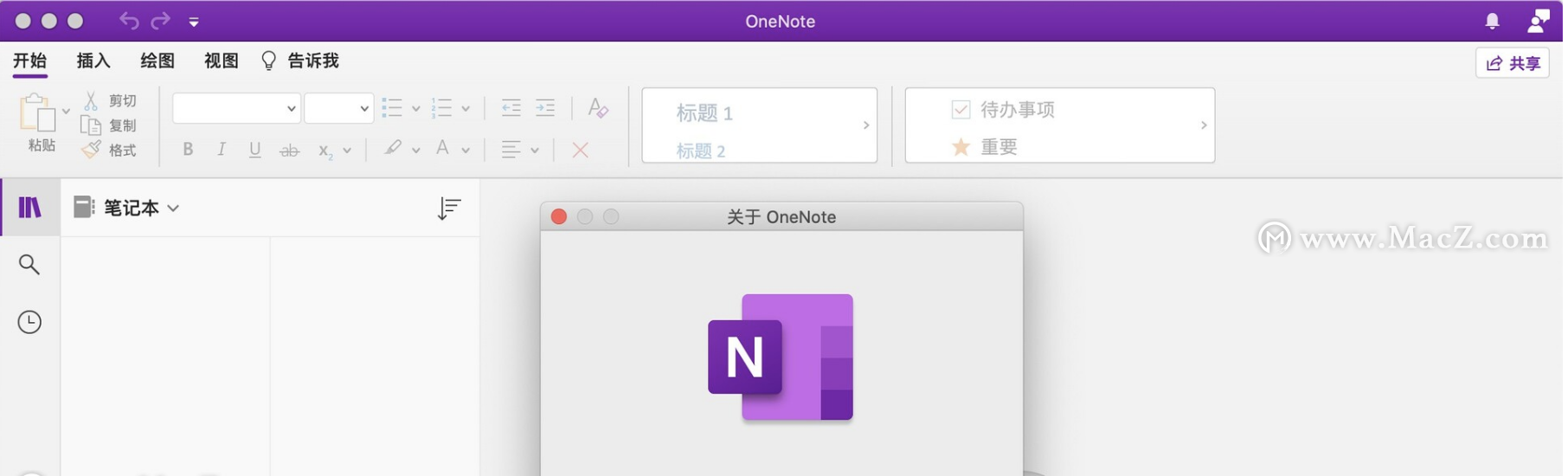
Task: Expand the subscript options arrow
Action: (x=347, y=151)
